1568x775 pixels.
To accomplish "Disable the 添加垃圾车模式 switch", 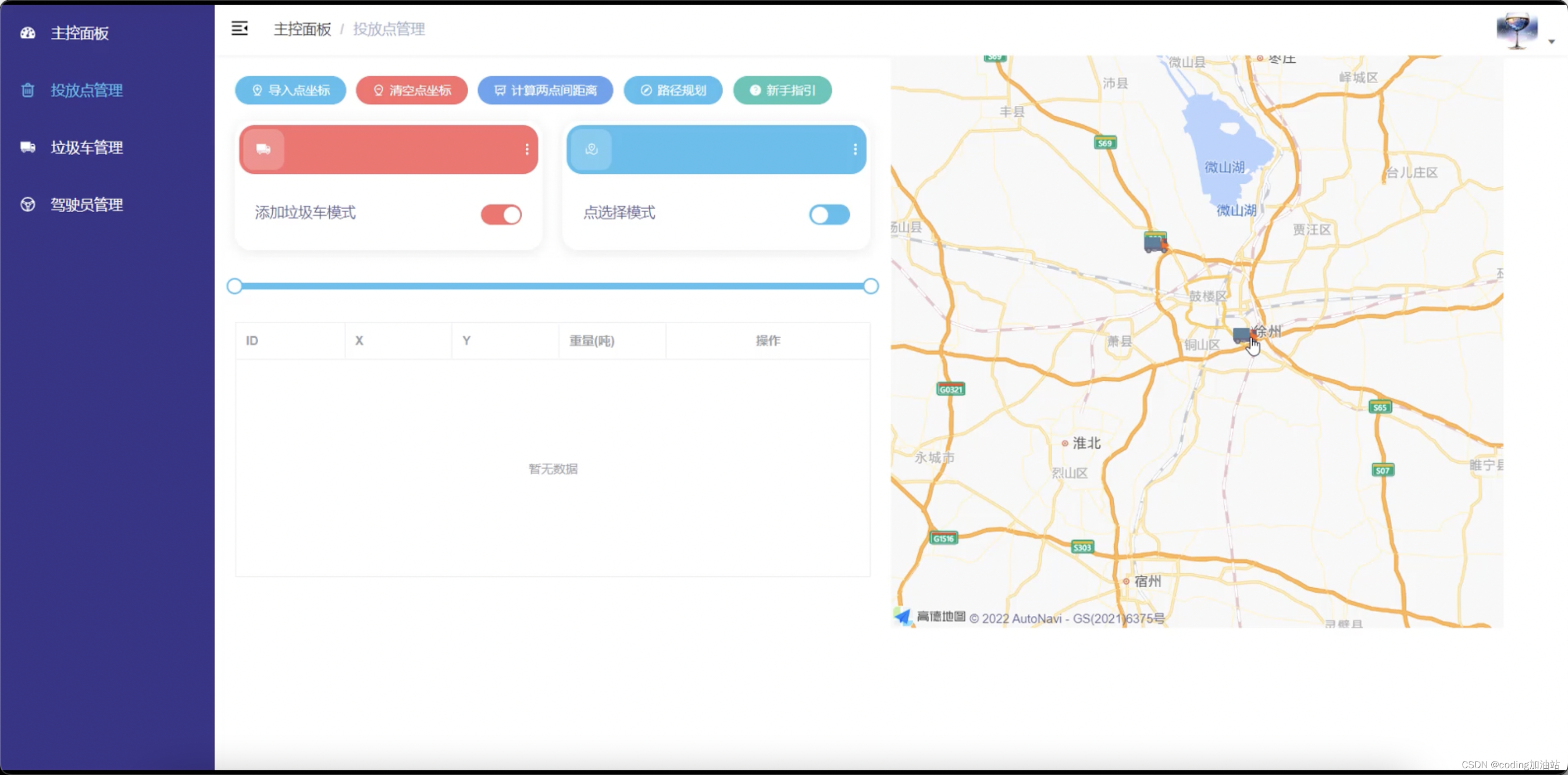I will pyautogui.click(x=501, y=214).
